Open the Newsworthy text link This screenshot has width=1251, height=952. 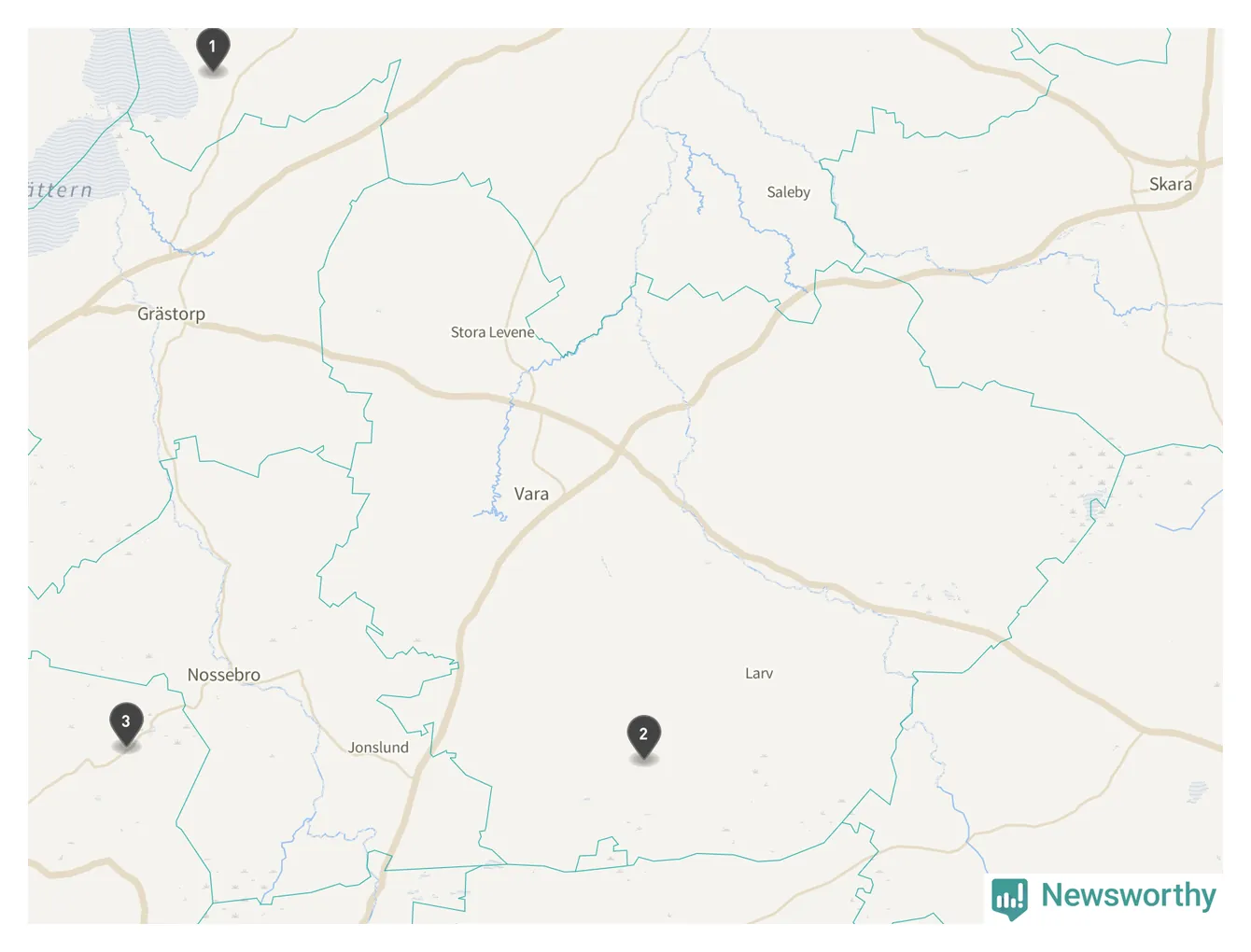(1129, 895)
